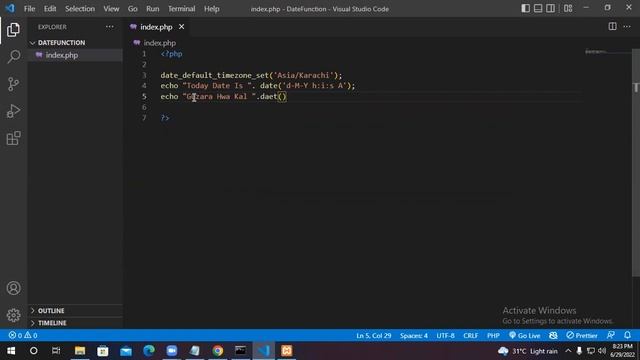Click index.php in the breadcrumb

tap(160, 43)
